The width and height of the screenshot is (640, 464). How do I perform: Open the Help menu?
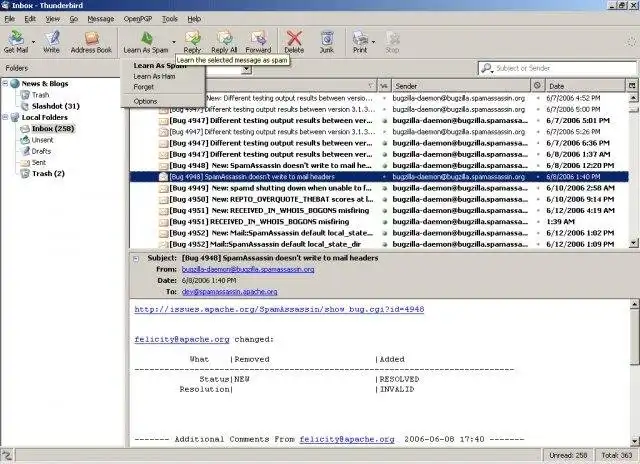[194, 19]
